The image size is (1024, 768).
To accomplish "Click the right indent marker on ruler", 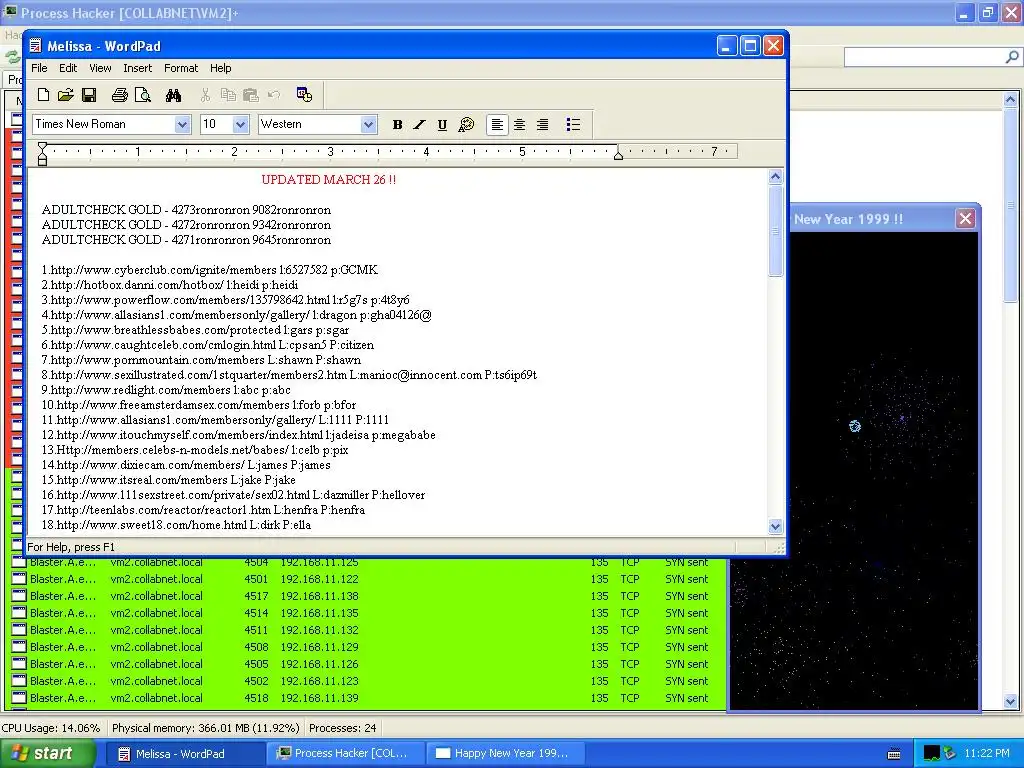I will click(x=618, y=155).
